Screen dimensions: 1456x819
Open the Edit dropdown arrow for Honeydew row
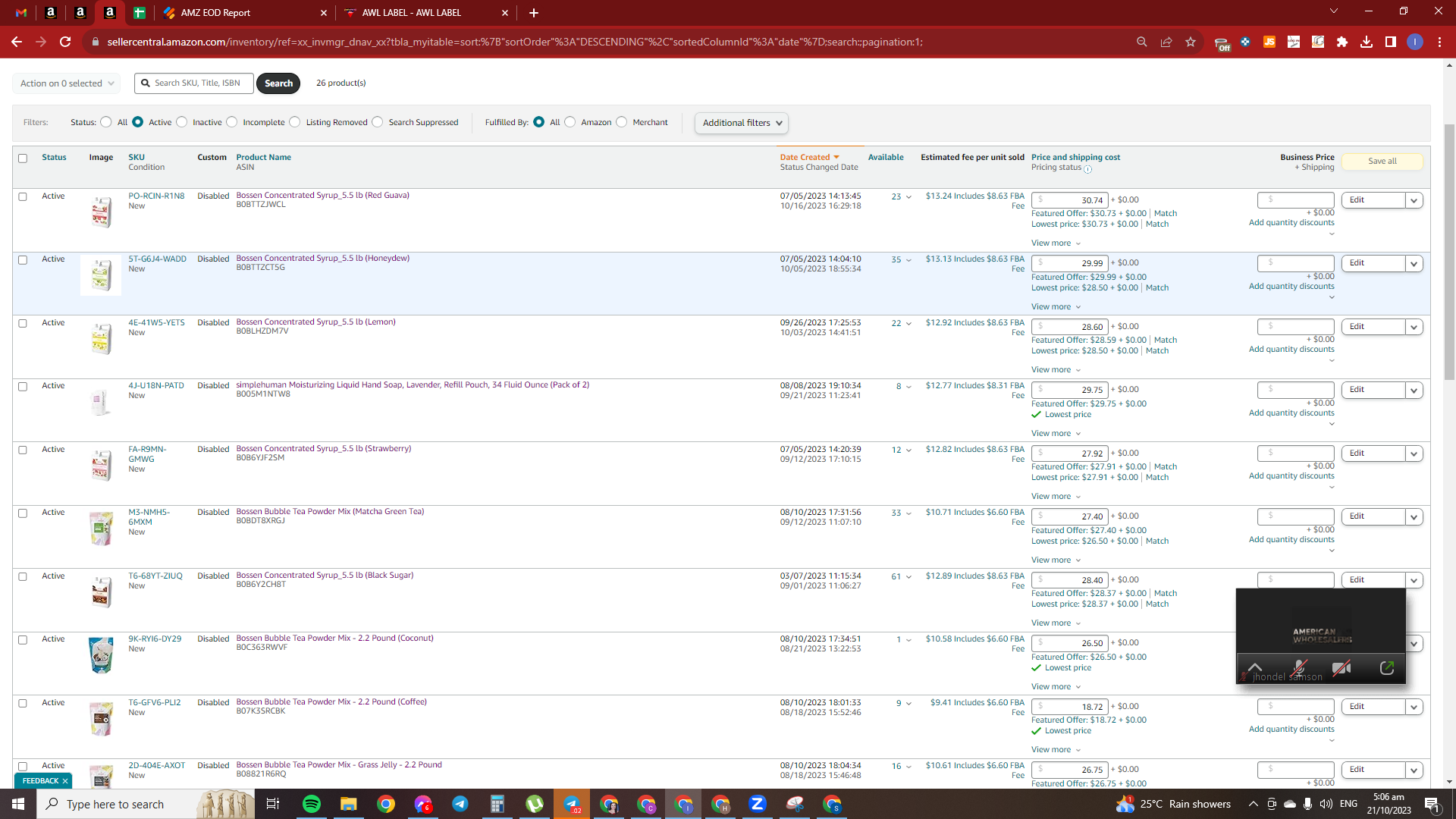point(1414,264)
